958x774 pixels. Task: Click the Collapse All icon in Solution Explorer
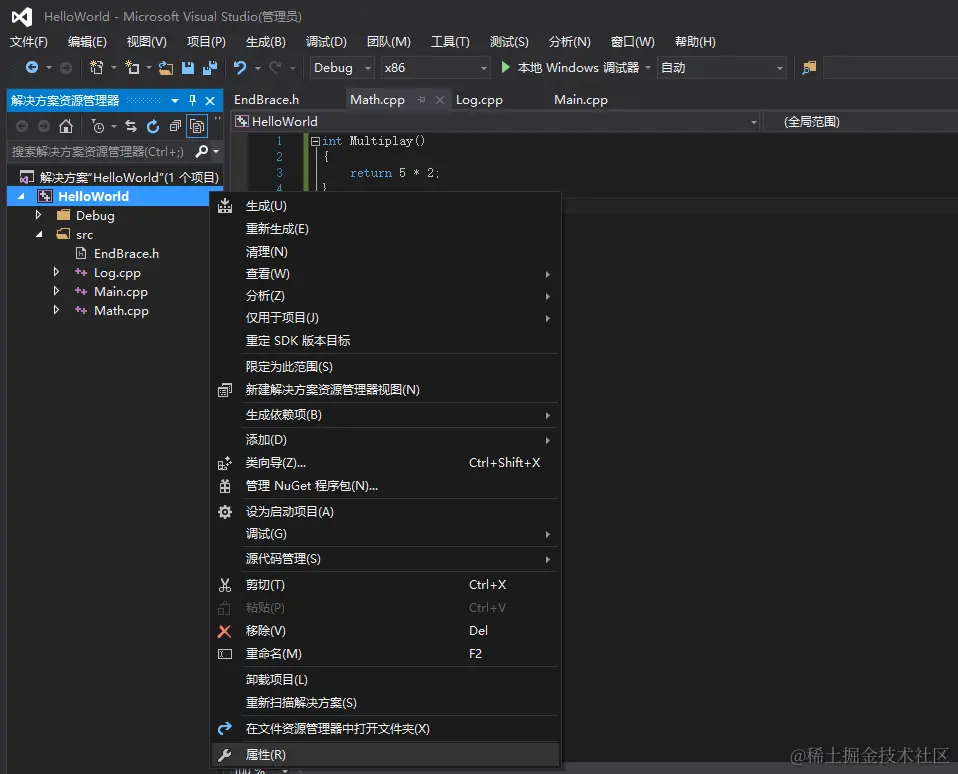coord(175,126)
